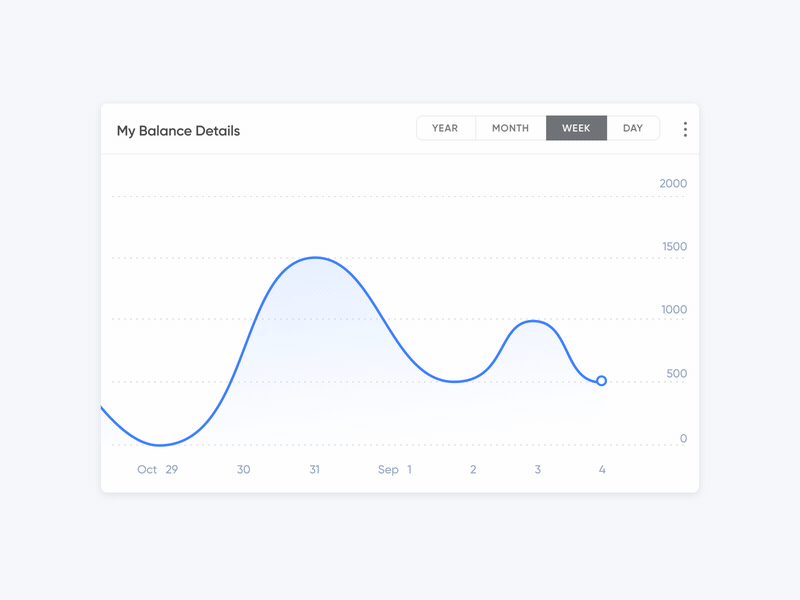800x600 pixels.
Task: Click the My Balance Details title
Action: click(178, 130)
